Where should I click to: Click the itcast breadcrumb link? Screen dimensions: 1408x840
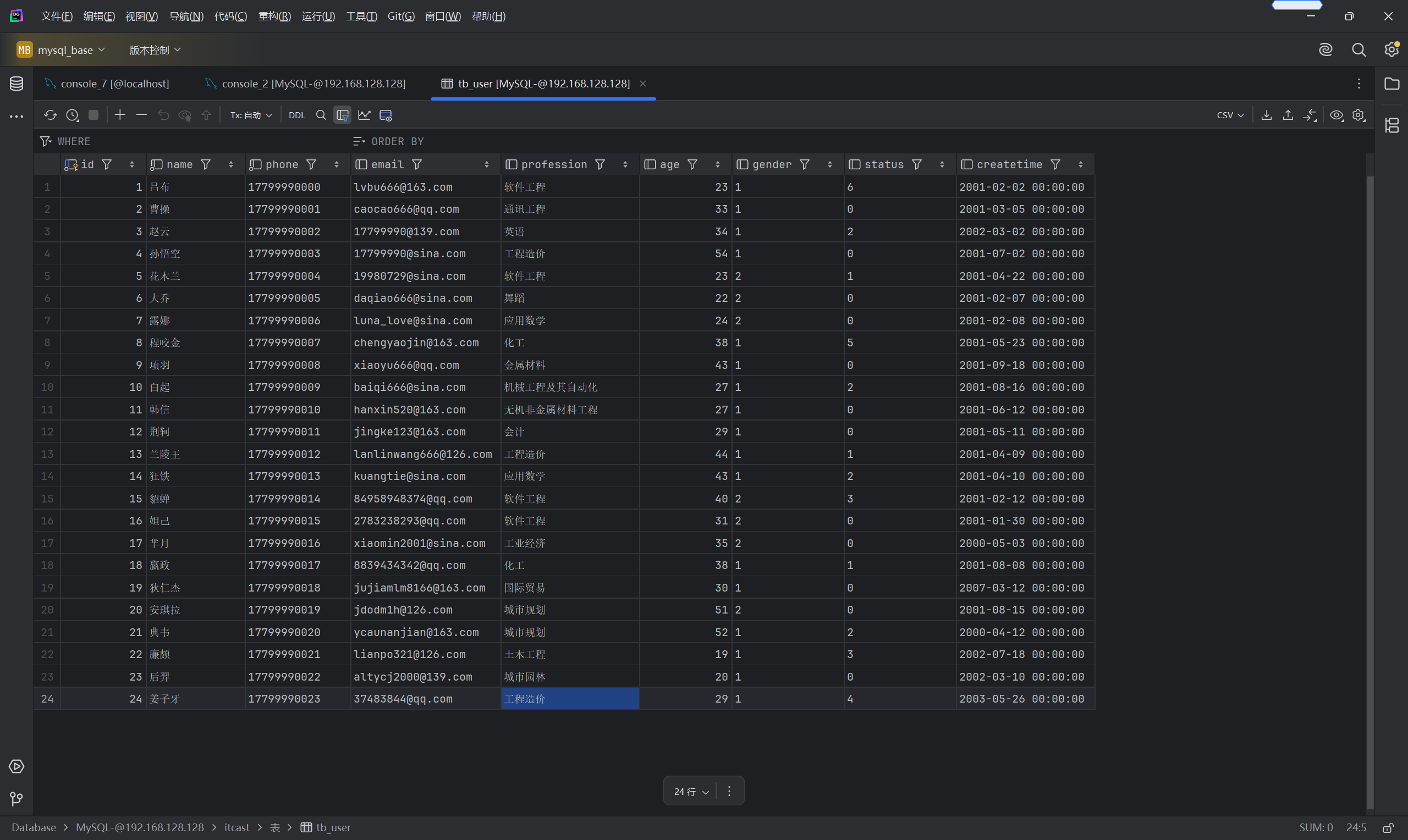pyautogui.click(x=237, y=827)
